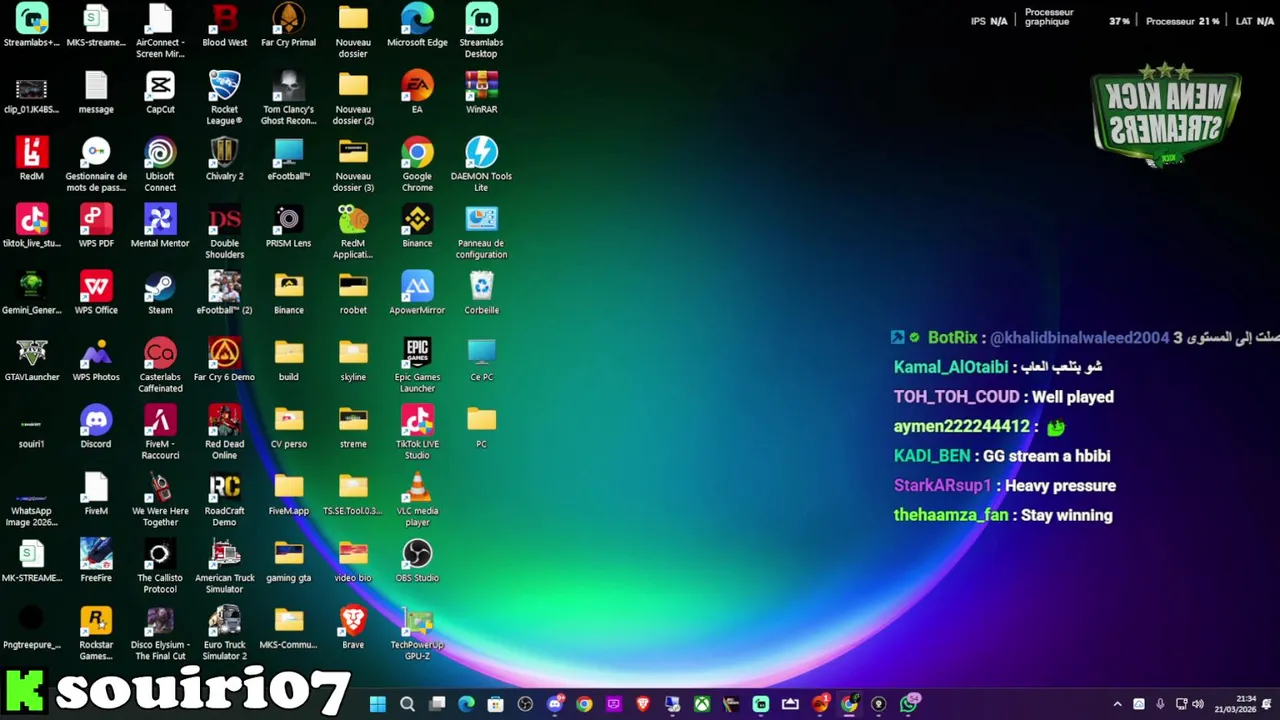Open taskbar Search

407,704
